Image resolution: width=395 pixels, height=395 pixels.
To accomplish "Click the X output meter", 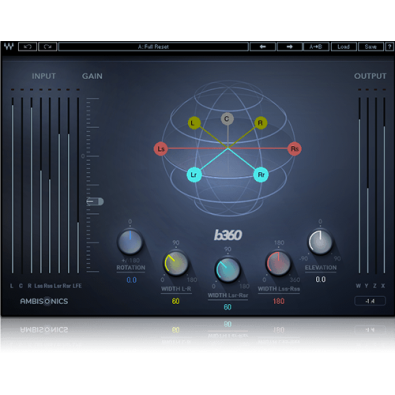I will coord(384,185).
